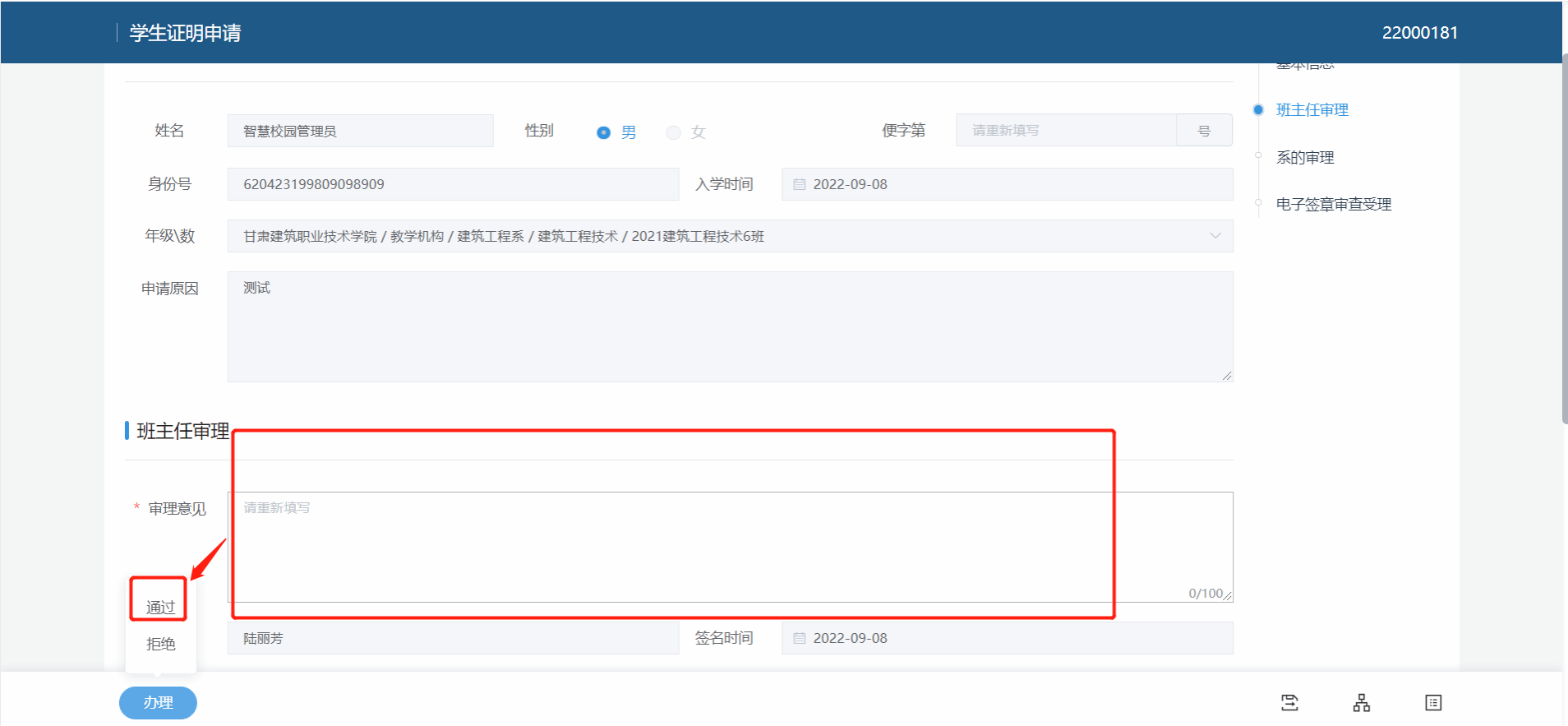Click calendar icon in 入学时间 field
This screenshot has width=1568, height=726.
pyautogui.click(x=799, y=184)
